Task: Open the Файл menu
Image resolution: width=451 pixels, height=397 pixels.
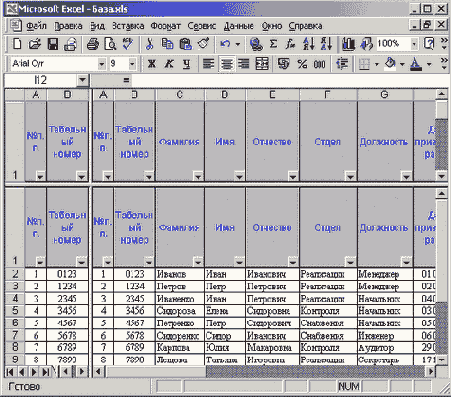Action: point(36,26)
